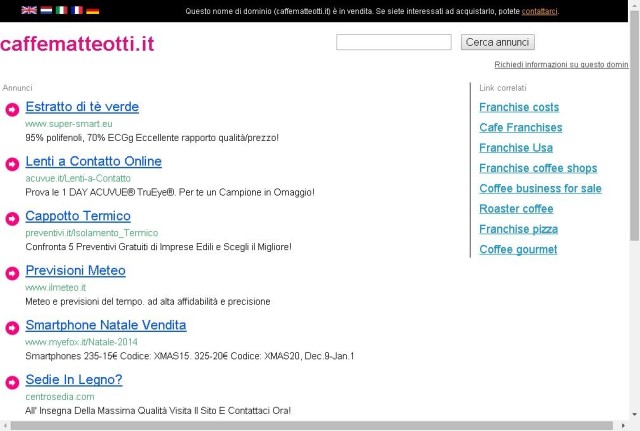Click pink arrow beside Estratto di tè verde
Screen dimensions: 640x431
click(12, 109)
